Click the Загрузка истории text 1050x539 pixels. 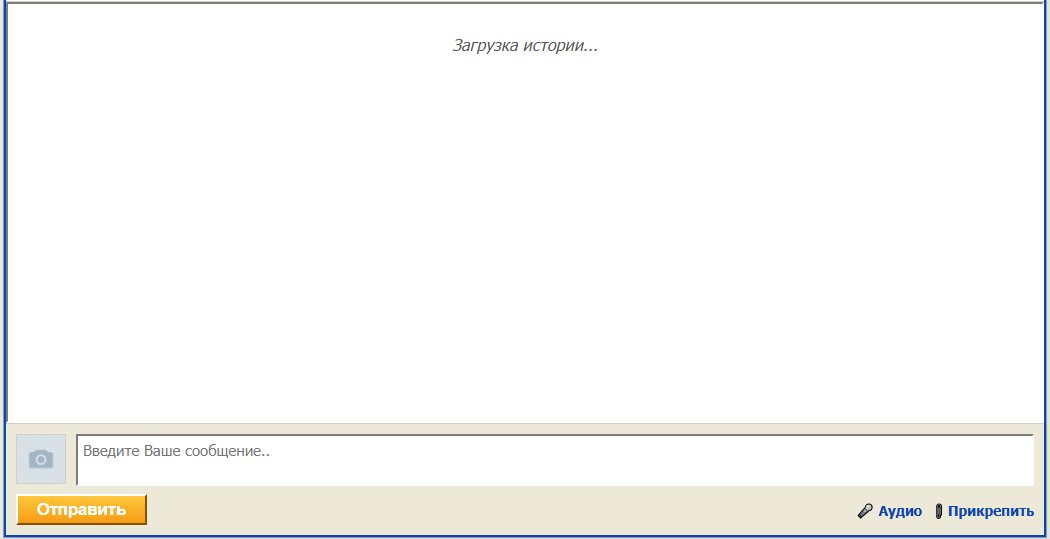click(x=525, y=46)
